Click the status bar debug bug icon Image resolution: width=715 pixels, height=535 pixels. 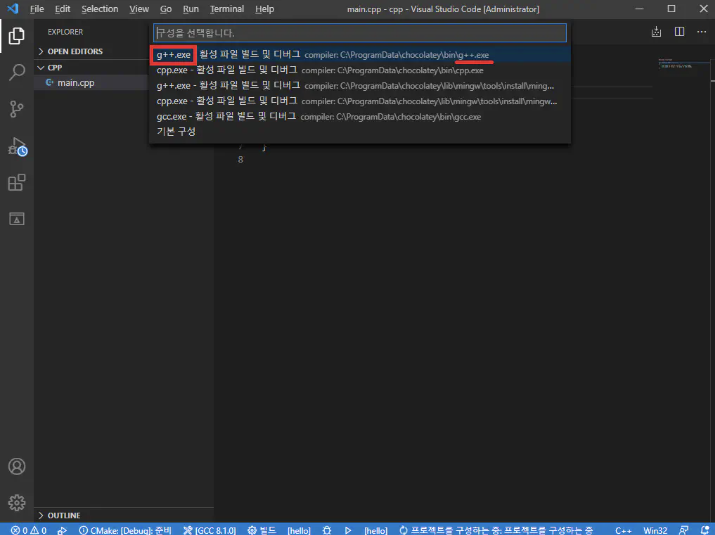coord(326,530)
